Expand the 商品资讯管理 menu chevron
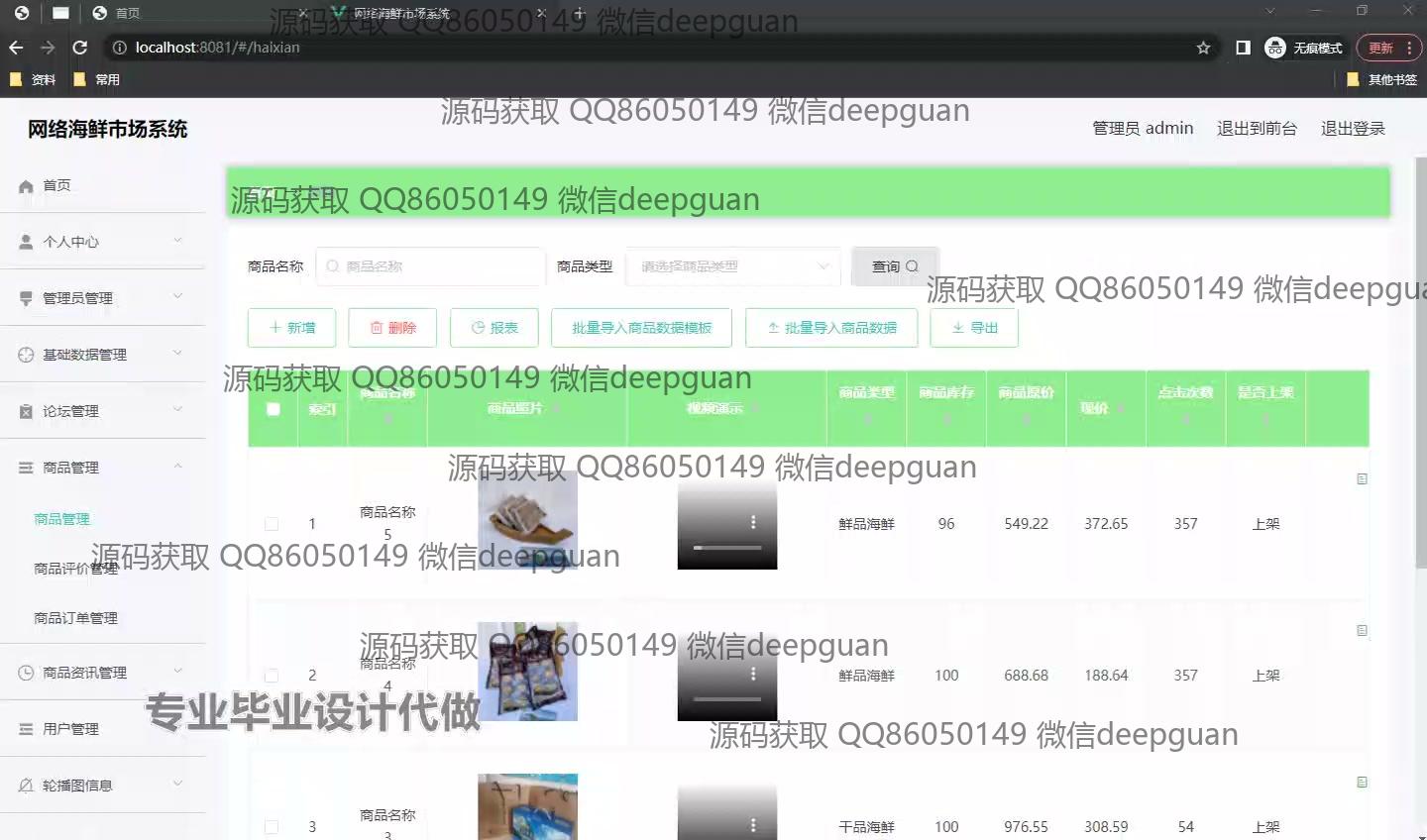This screenshot has width=1427, height=840. point(177,671)
